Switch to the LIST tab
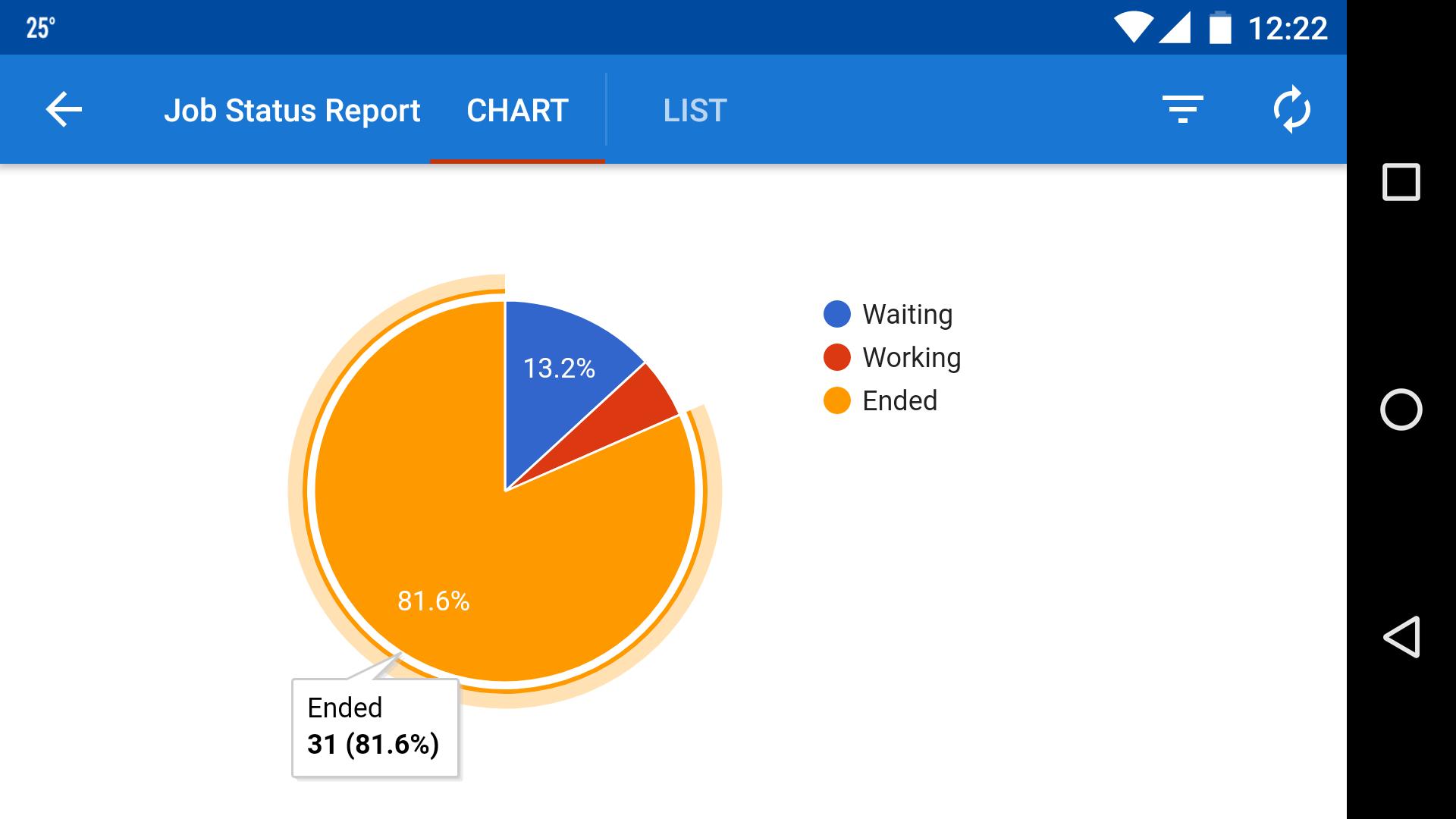 click(695, 111)
